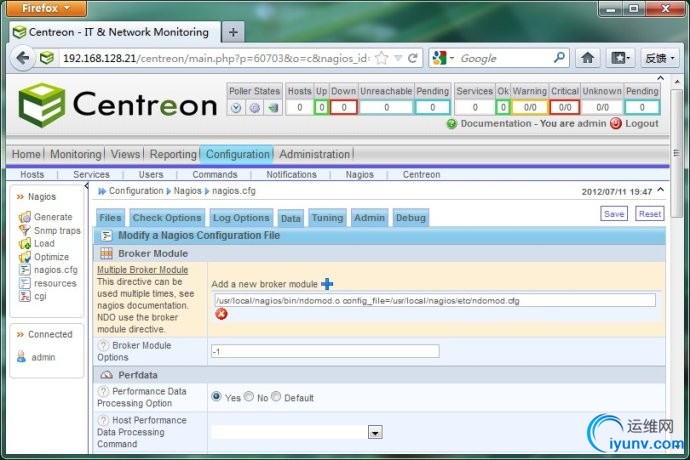
Task: Click the red Logout icon
Action: click(x=616, y=123)
